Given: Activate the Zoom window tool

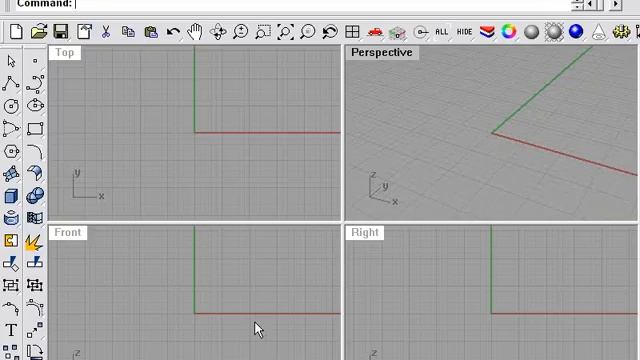Looking at the screenshot, I should coord(263,31).
